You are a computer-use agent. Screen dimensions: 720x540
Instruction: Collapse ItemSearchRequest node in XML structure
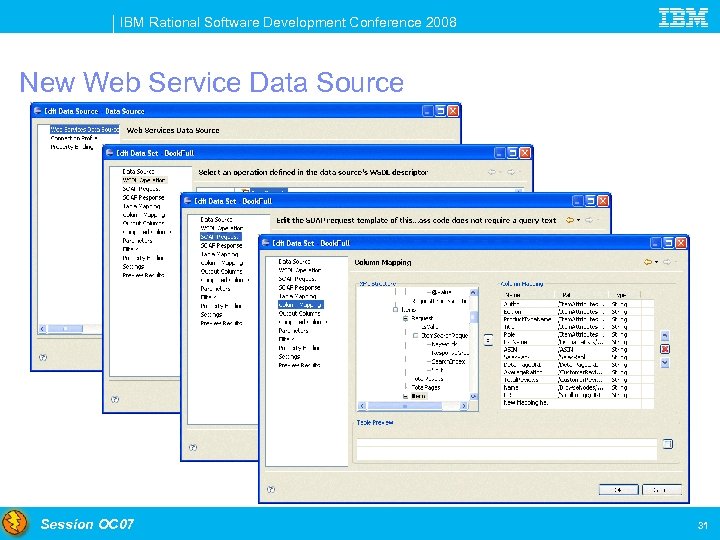(x=415, y=336)
